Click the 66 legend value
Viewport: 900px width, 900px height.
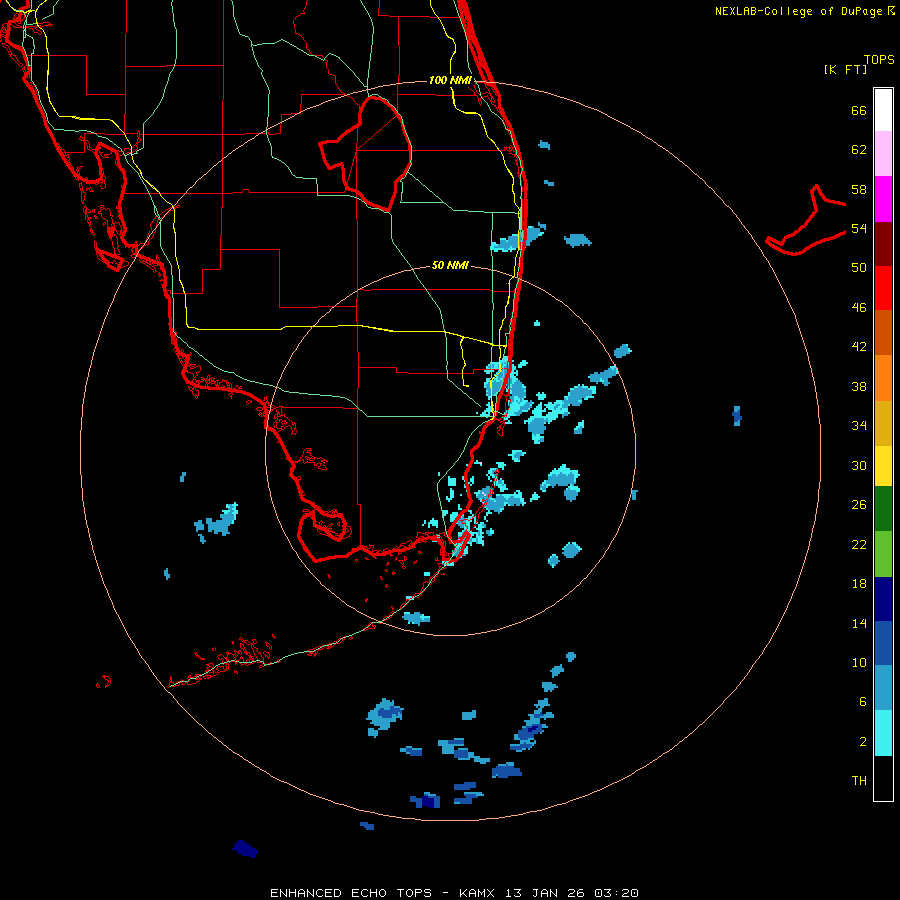pos(859,111)
